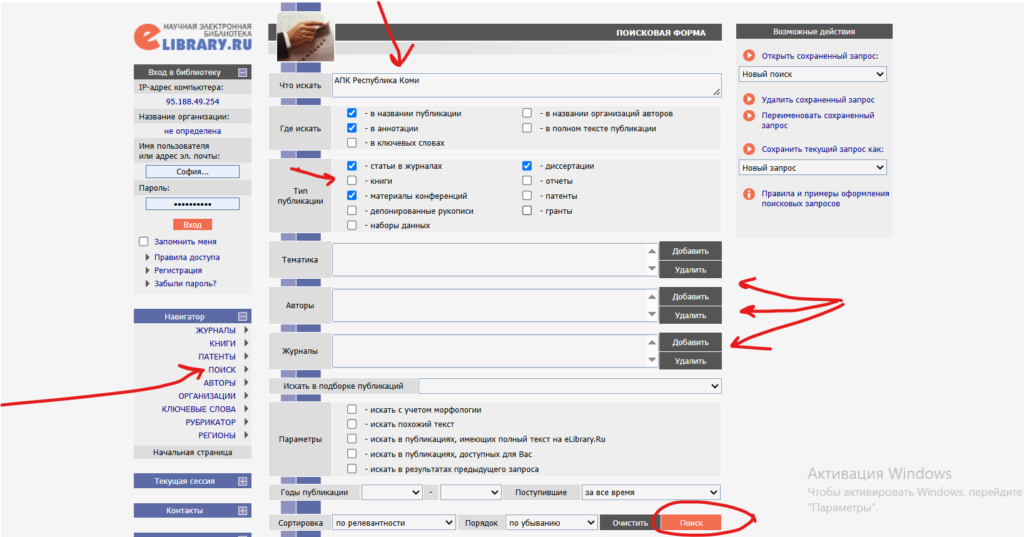The width and height of the screenshot is (1024, 537).
Task: Go to 'Начальная страница'
Action: [193, 452]
